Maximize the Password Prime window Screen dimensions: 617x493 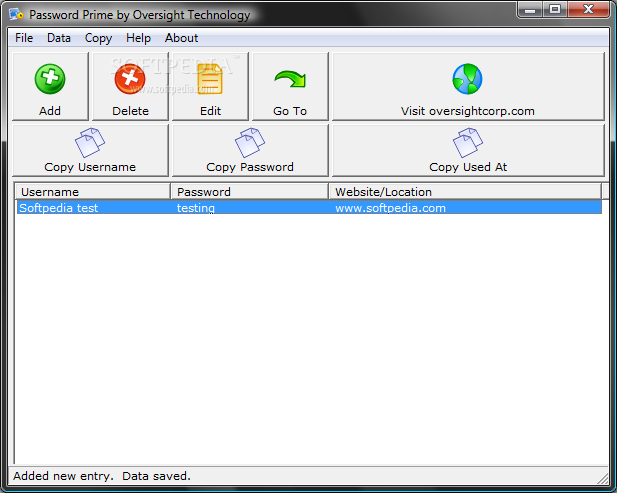point(555,9)
